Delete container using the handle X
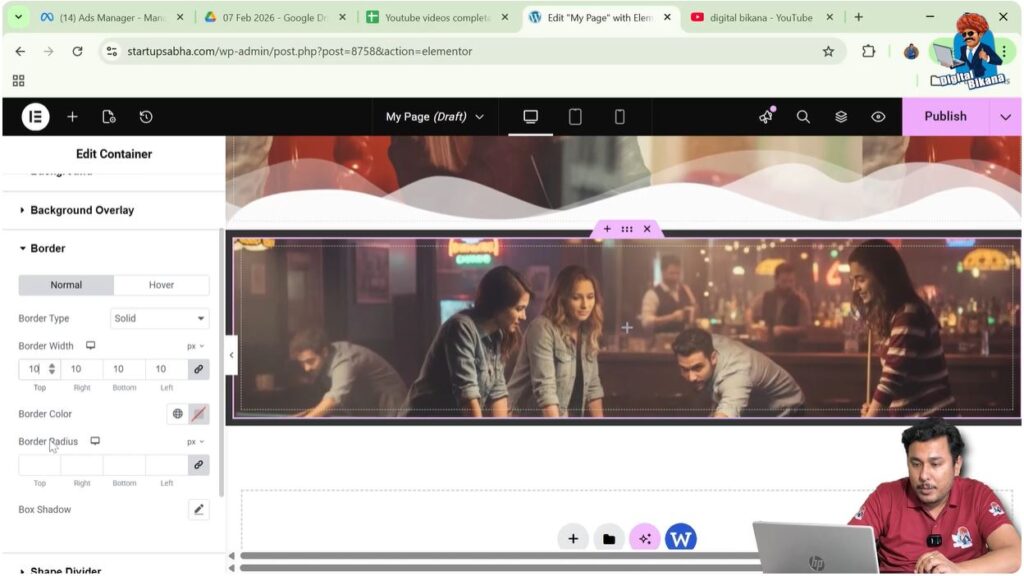This screenshot has width=1024, height=576. (x=647, y=229)
